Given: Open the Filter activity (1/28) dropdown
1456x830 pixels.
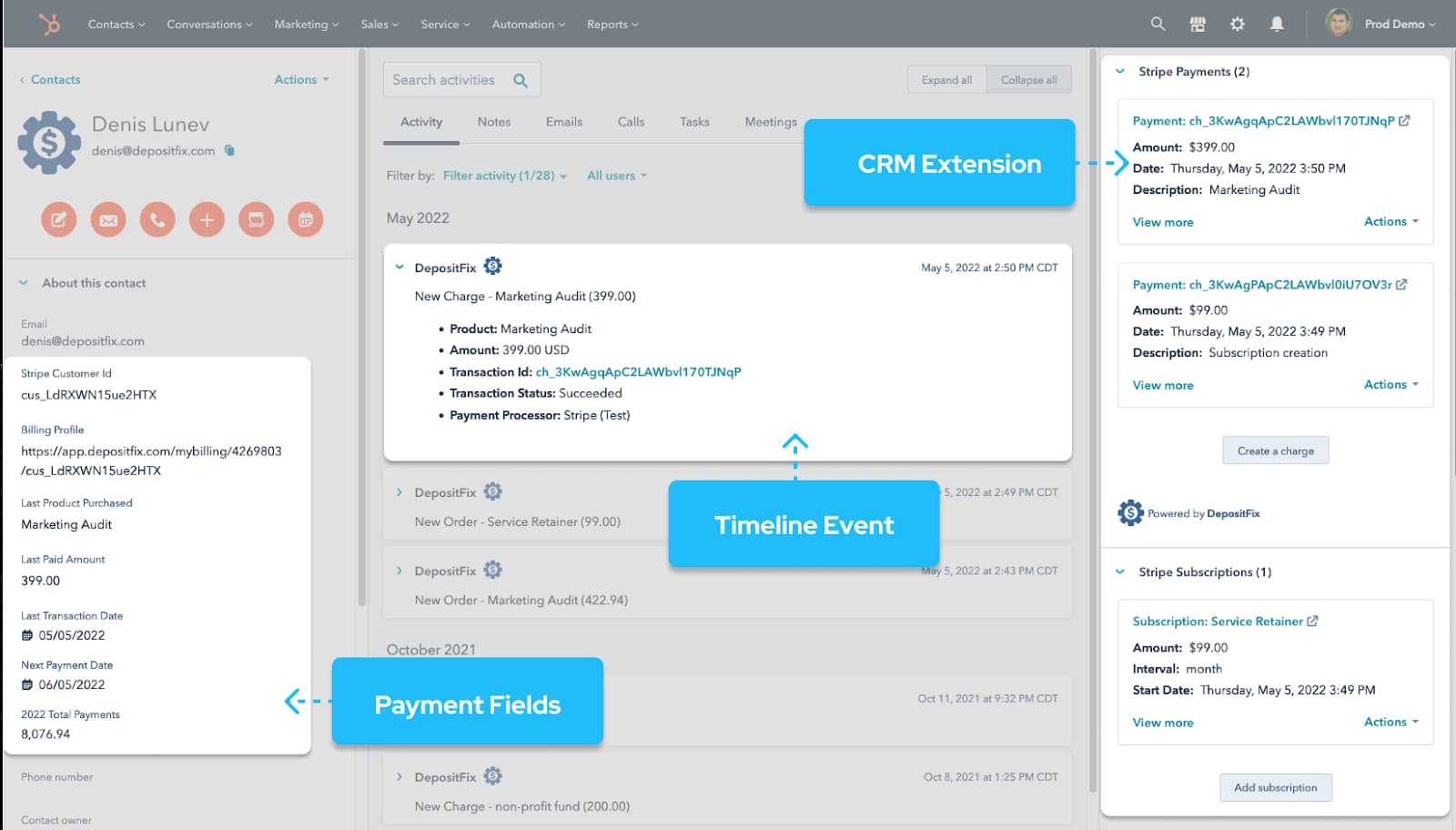Looking at the screenshot, I should (x=501, y=176).
